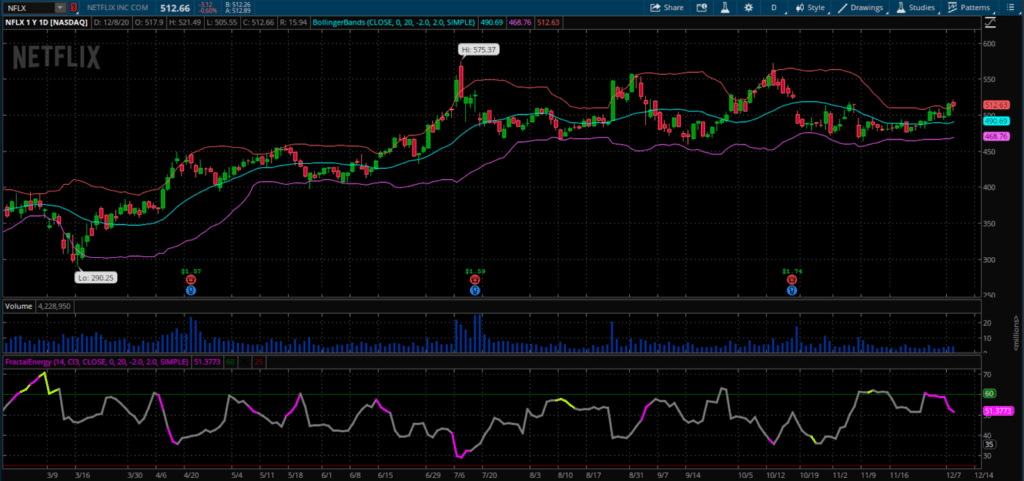Click the blue bulb icon under $1.57
The width and height of the screenshot is (1024, 481).
pos(191,290)
